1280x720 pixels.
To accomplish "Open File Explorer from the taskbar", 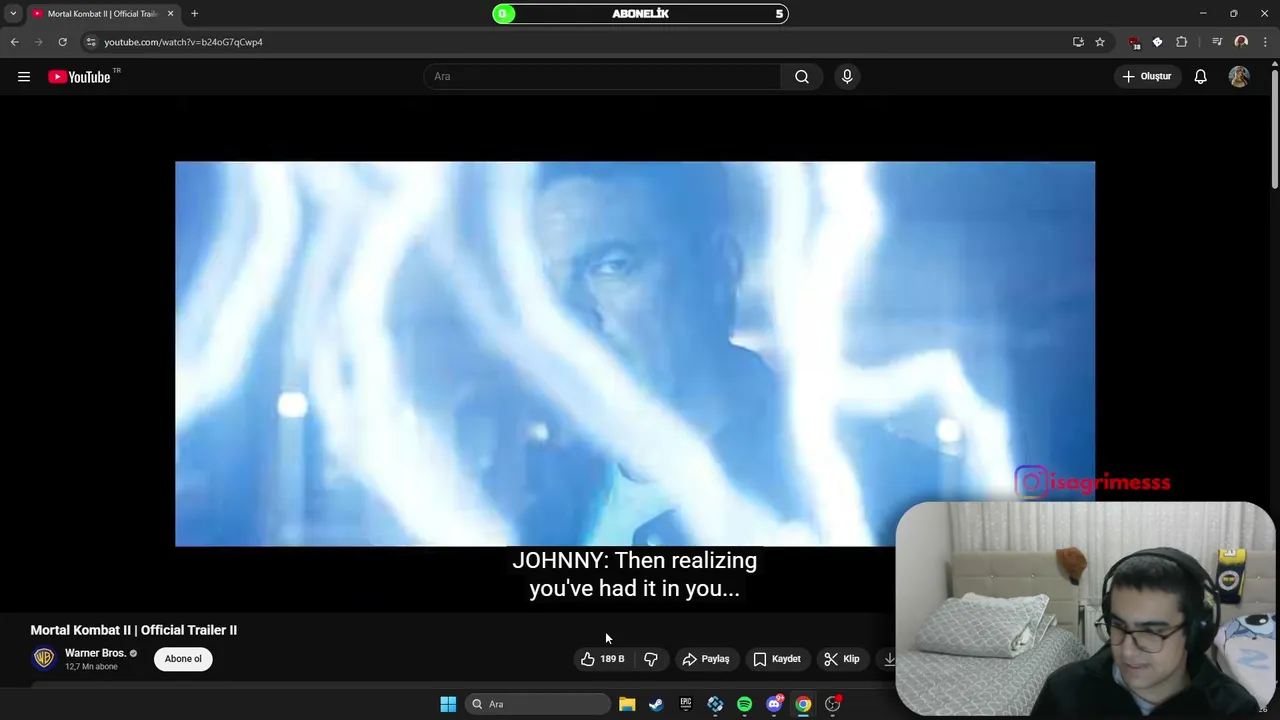I will point(627,704).
